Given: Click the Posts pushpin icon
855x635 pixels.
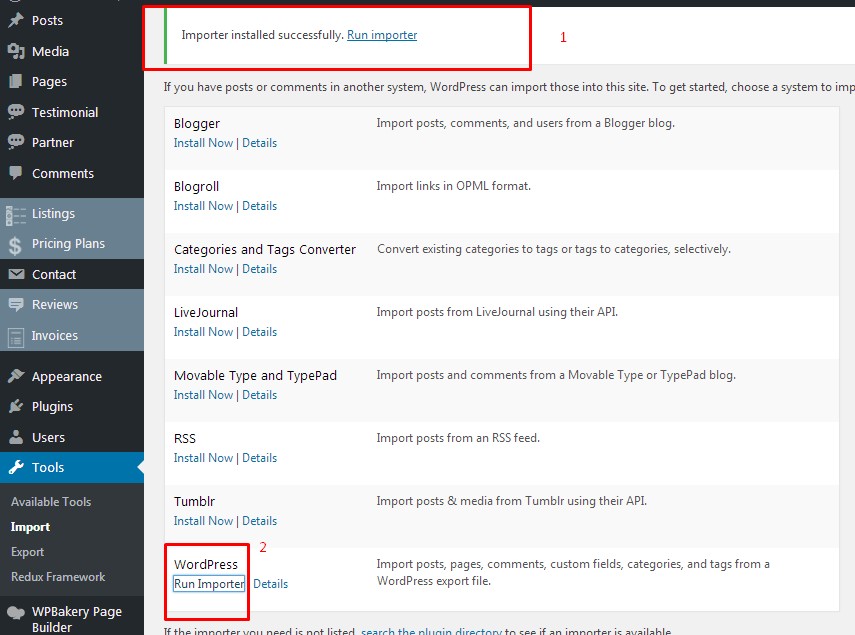Looking at the screenshot, I should 16,21.
